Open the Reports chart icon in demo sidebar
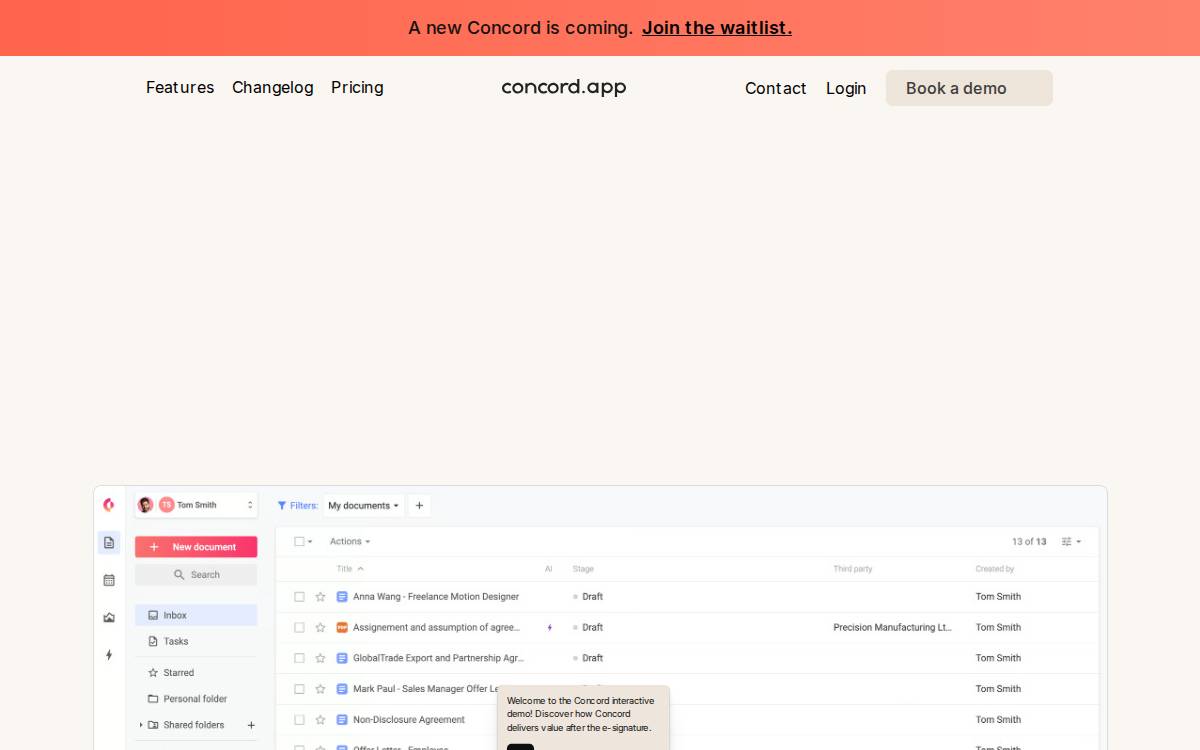Image resolution: width=1200 pixels, height=750 pixels. [109, 617]
